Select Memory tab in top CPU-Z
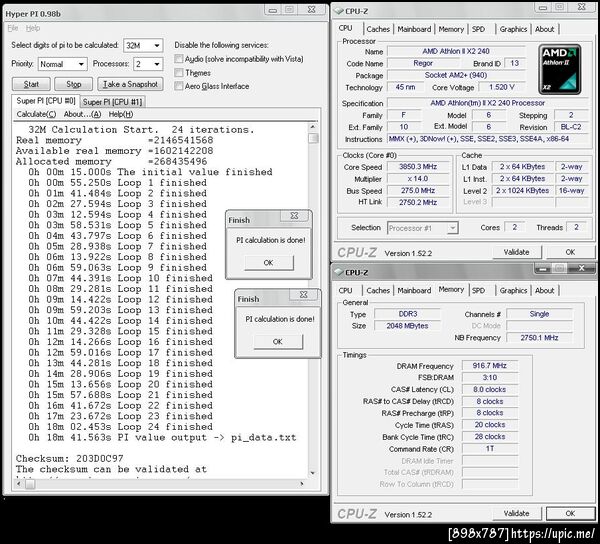Image resolution: width=600 pixels, height=544 pixels. tap(451, 29)
